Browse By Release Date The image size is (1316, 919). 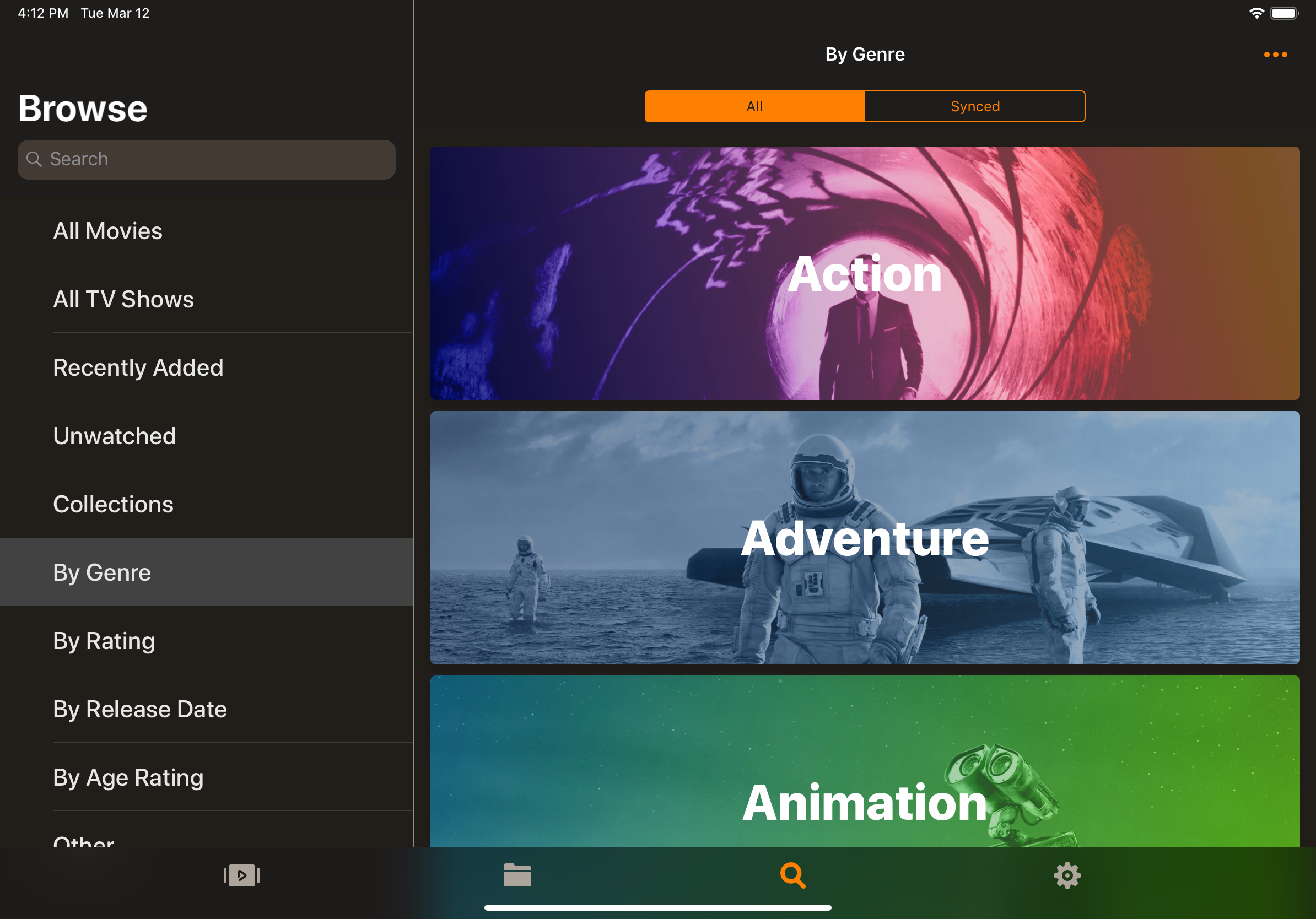(140, 709)
